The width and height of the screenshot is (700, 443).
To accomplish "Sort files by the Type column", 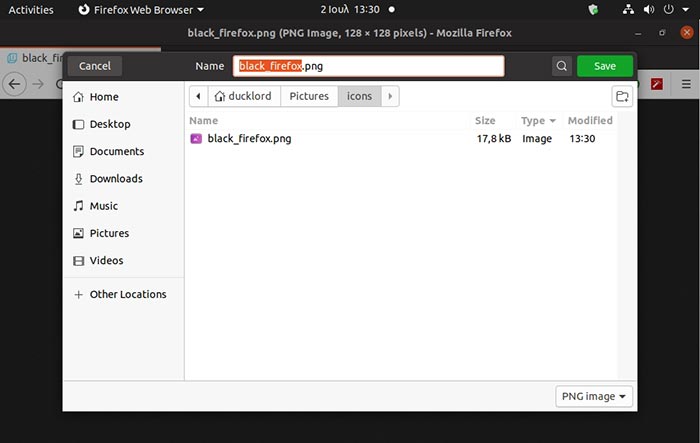I will click(538, 121).
